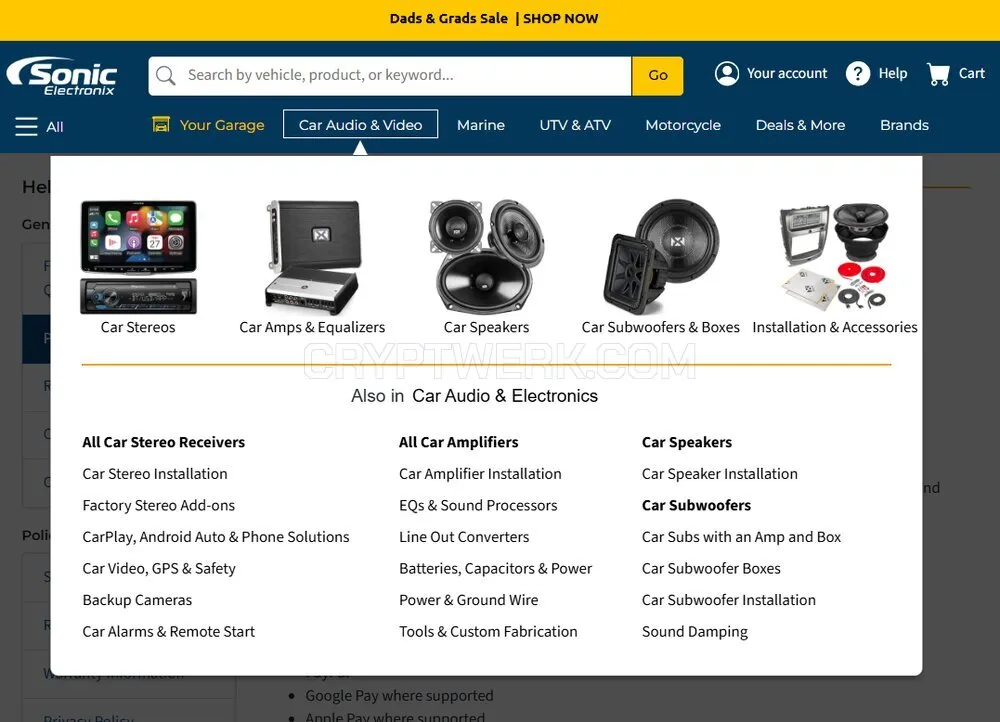The image size is (1000, 722).
Task: Open Tools & Custom Fabrication link
Action: [489, 631]
